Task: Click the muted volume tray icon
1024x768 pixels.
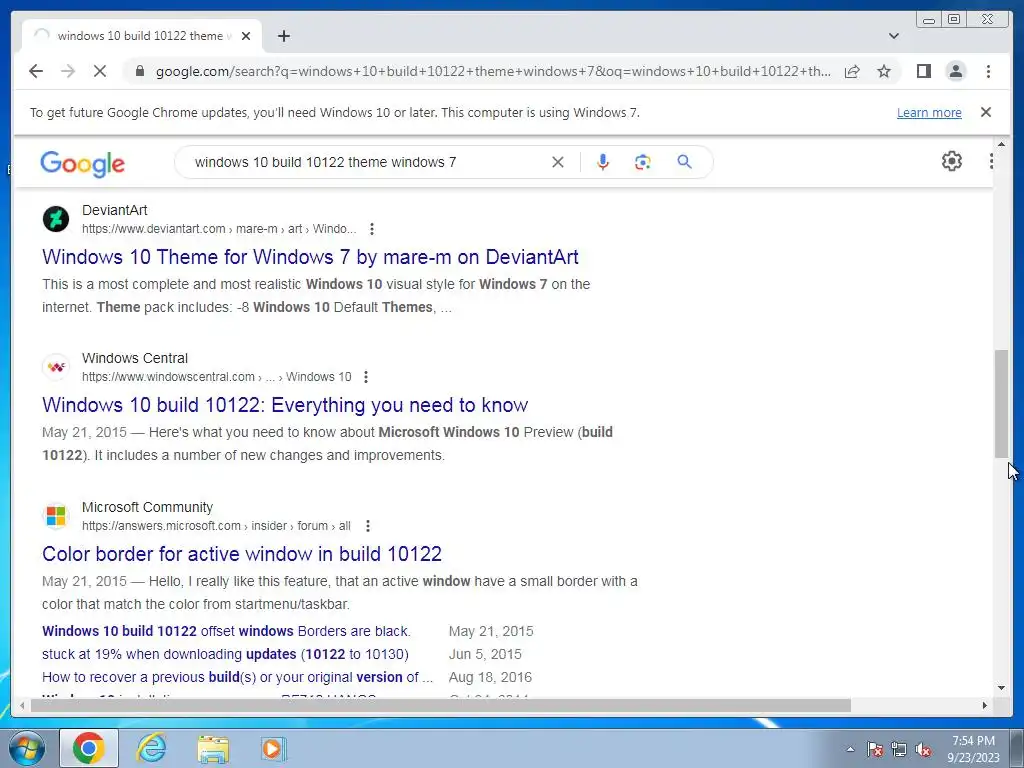Action: tap(923, 750)
